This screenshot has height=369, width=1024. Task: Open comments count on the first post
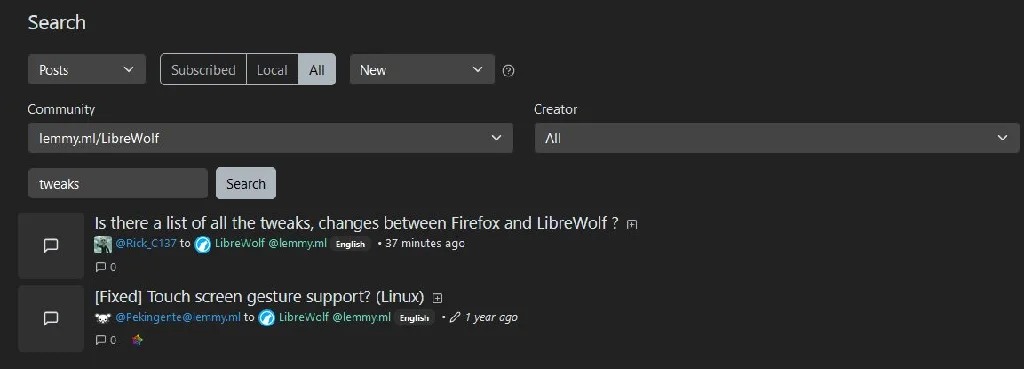tap(105, 267)
